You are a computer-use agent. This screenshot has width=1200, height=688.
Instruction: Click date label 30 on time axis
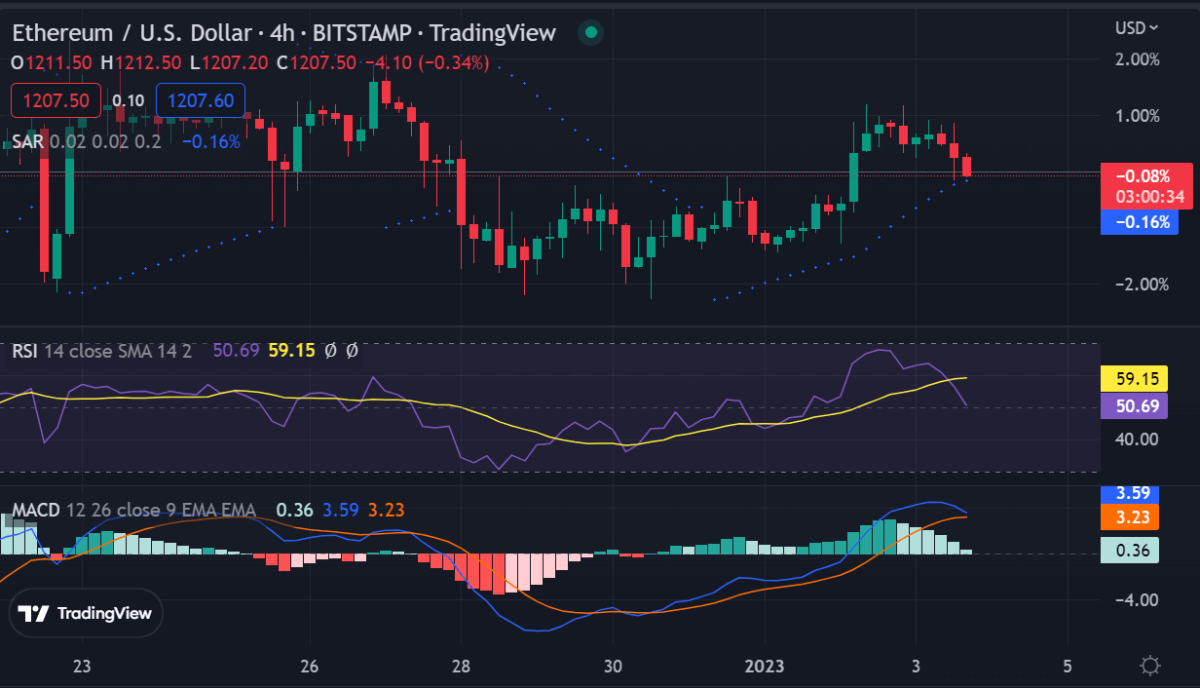(613, 666)
